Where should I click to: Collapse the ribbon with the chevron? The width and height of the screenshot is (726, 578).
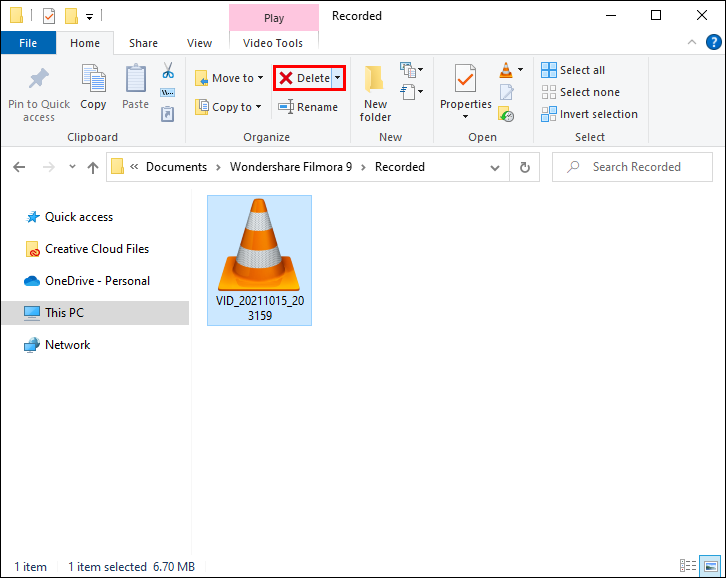point(692,43)
